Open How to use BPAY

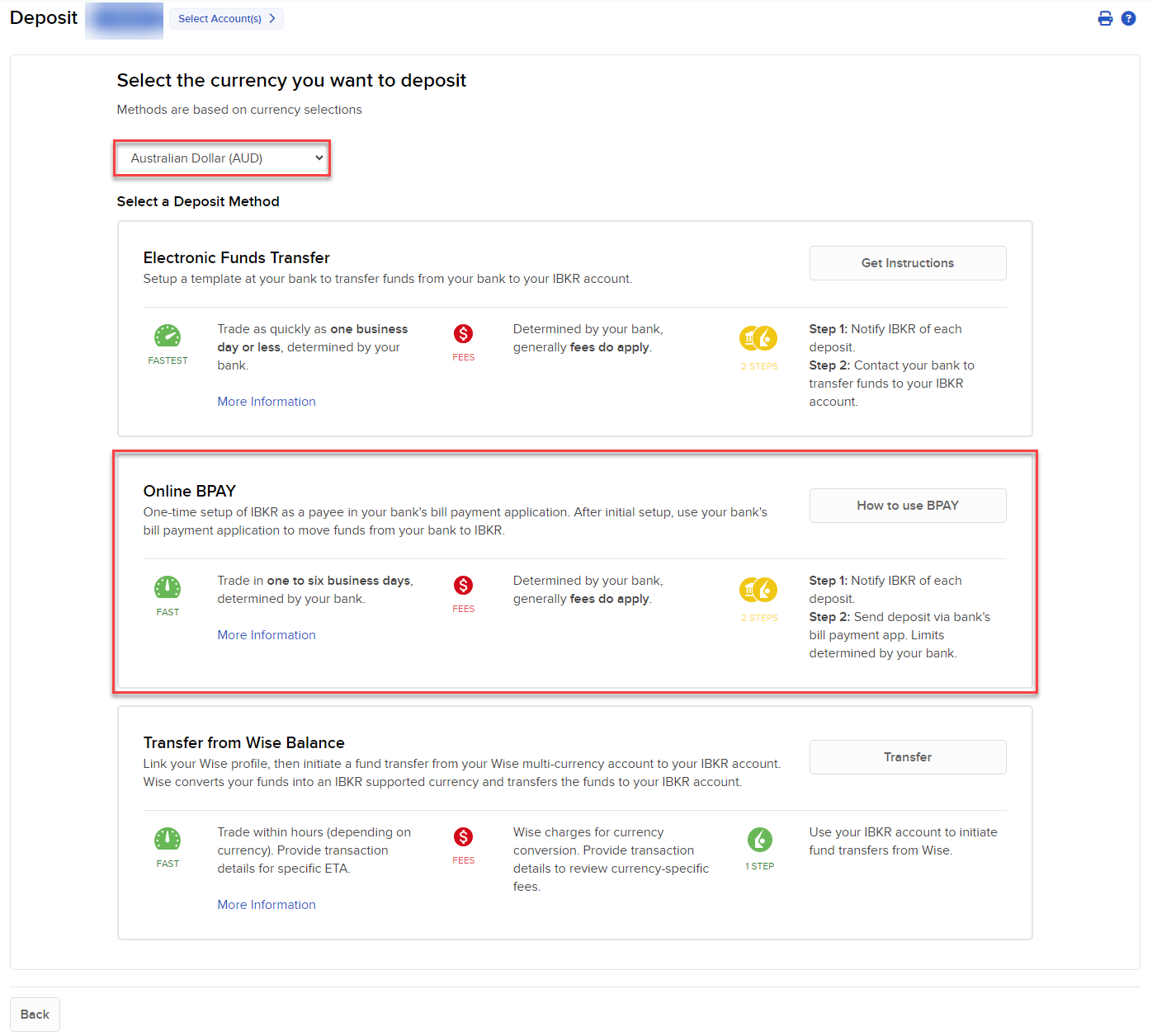click(x=907, y=505)
